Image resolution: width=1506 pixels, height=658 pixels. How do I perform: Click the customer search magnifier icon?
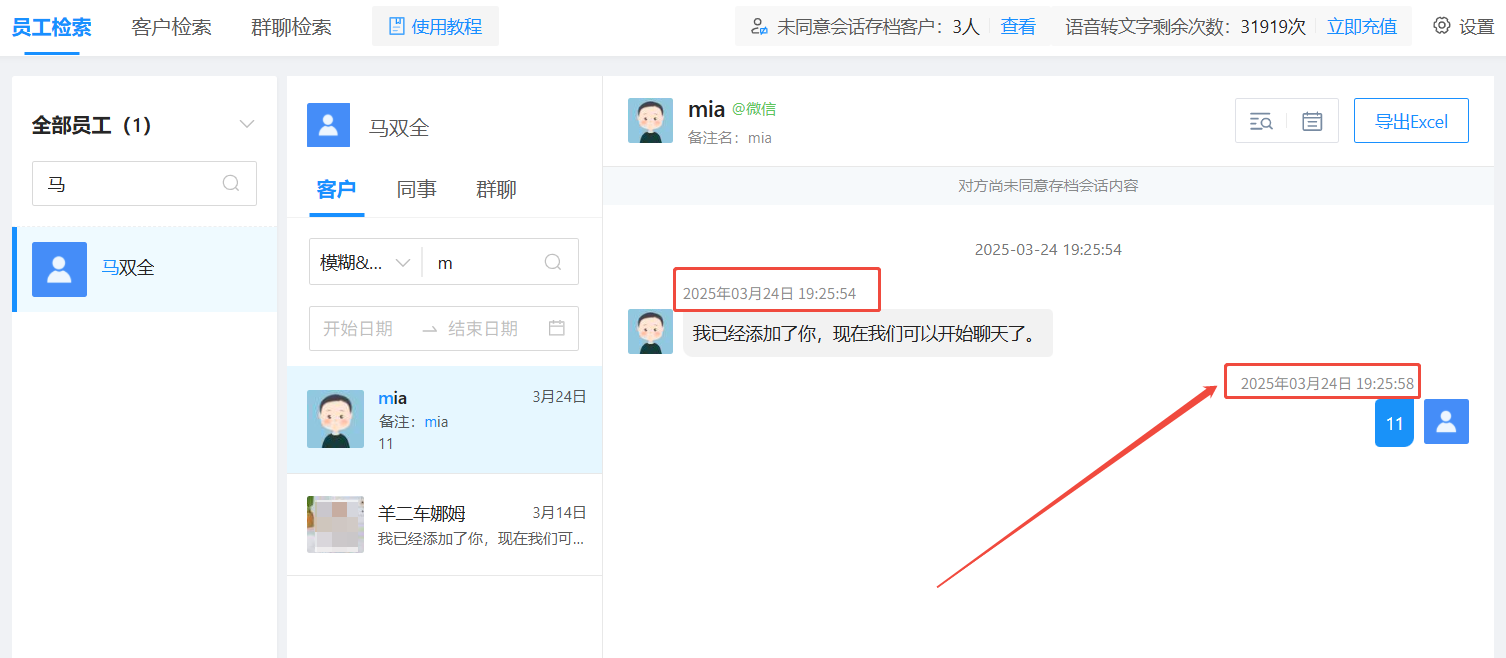click(553, 262)
